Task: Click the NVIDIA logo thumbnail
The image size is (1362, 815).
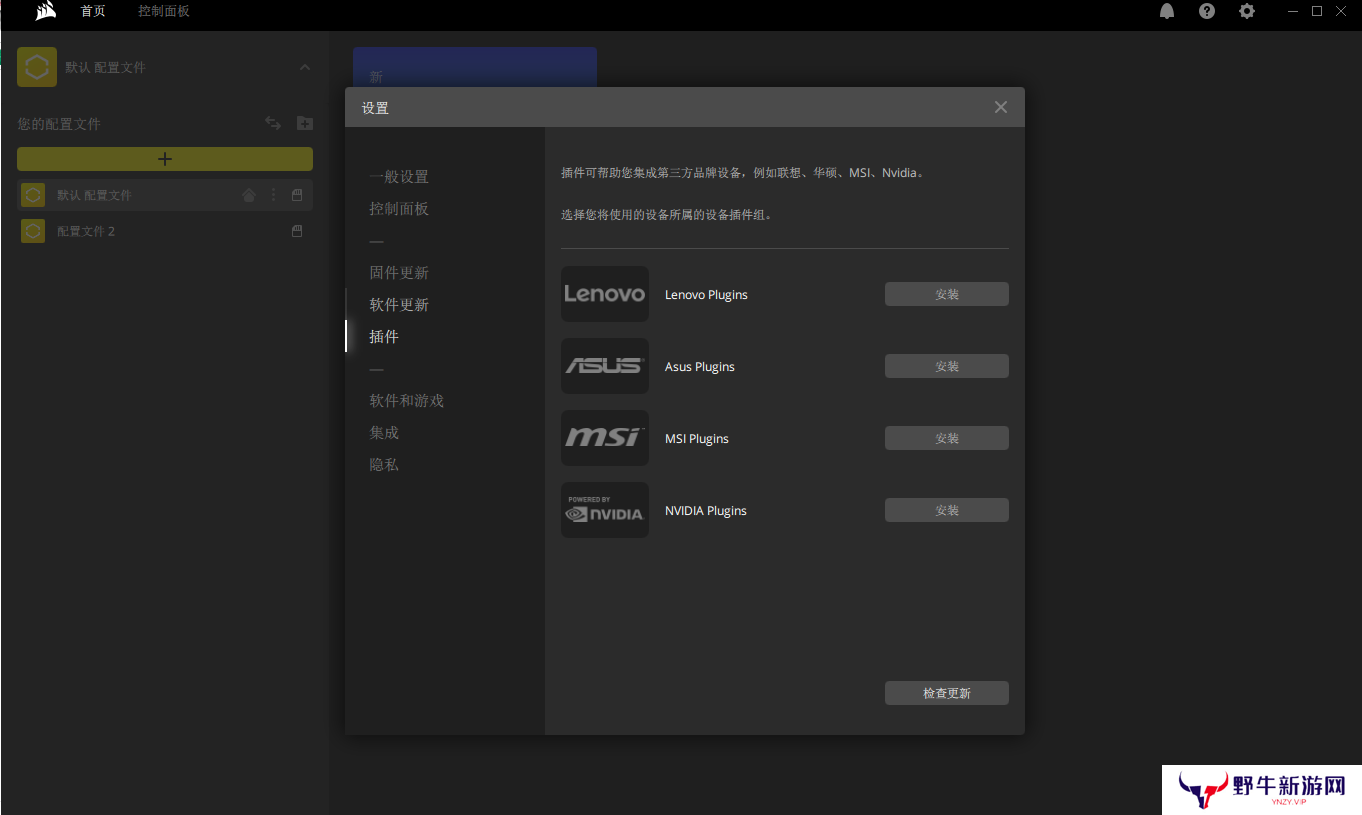Action: pyautogui.click(x=605, y=510)
